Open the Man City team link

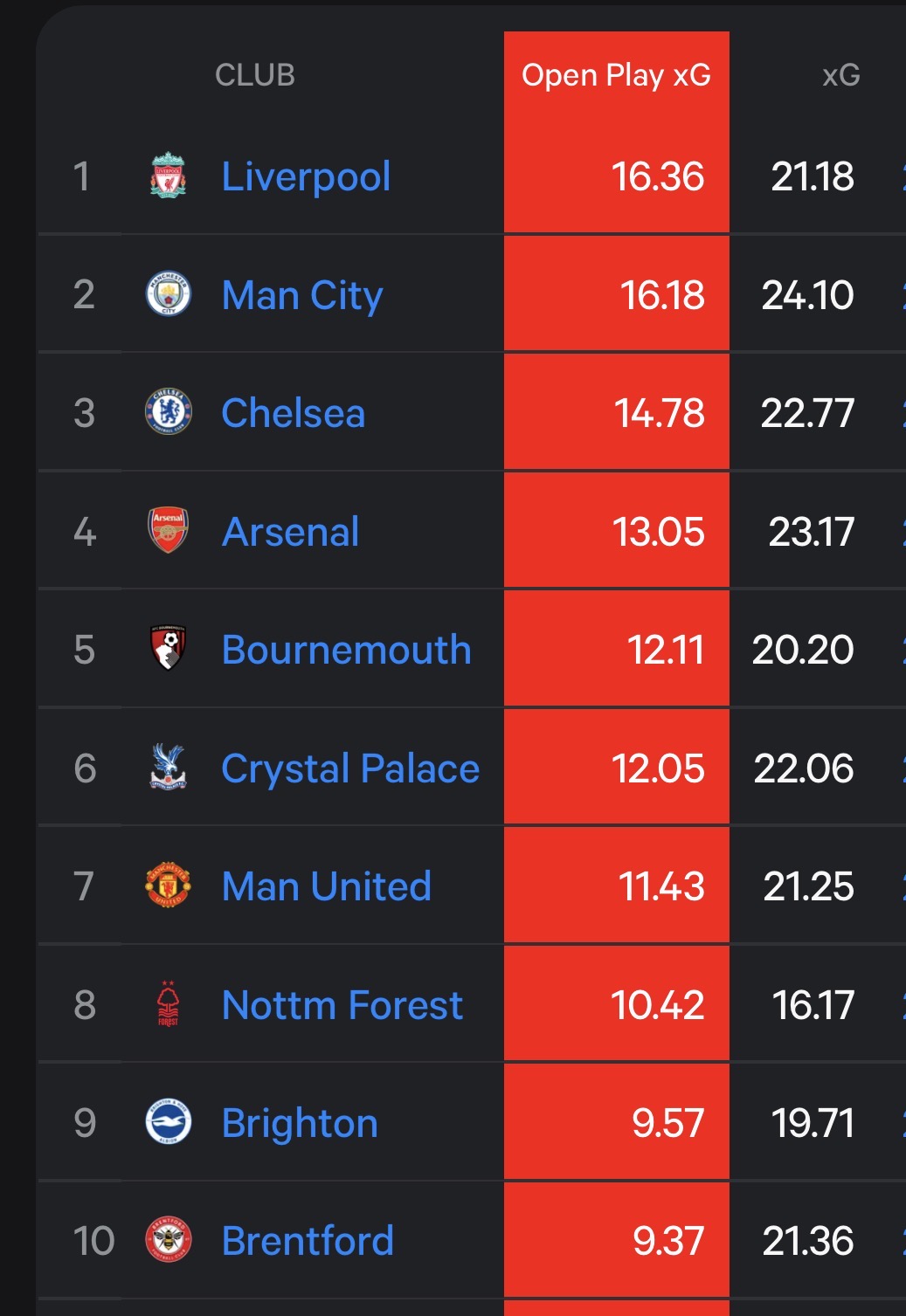coord(302,295)
